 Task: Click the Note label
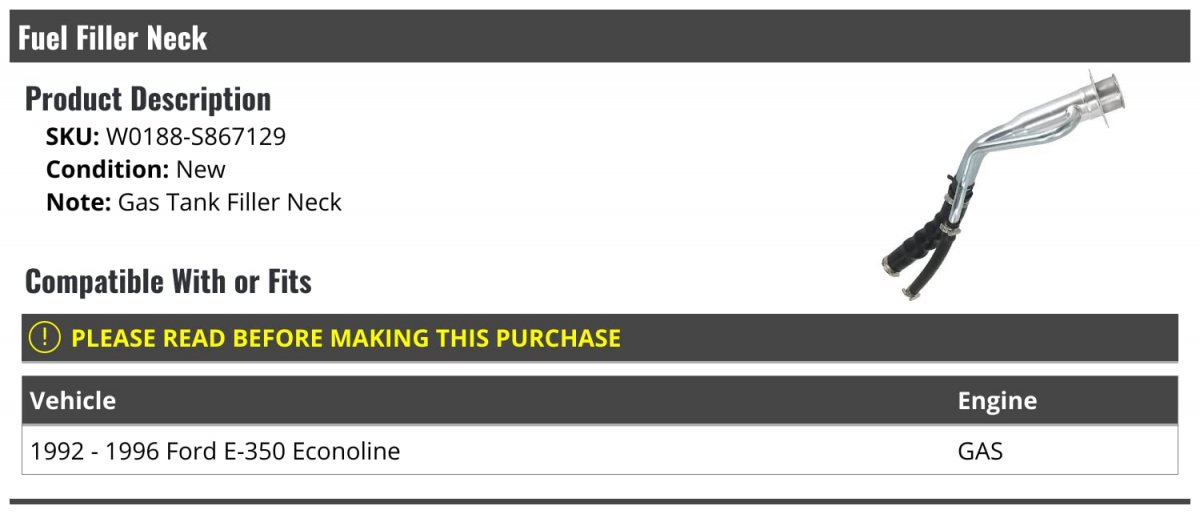pyautogui.click(x=78, y=202)
